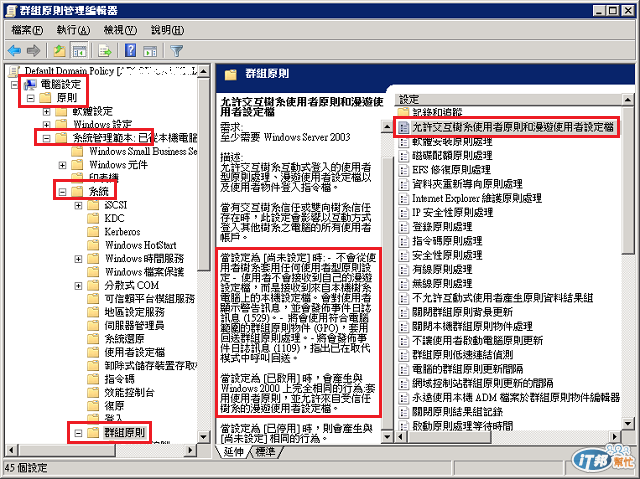Click tree pane vertical scrollbar down arrow

coord(204,437)
